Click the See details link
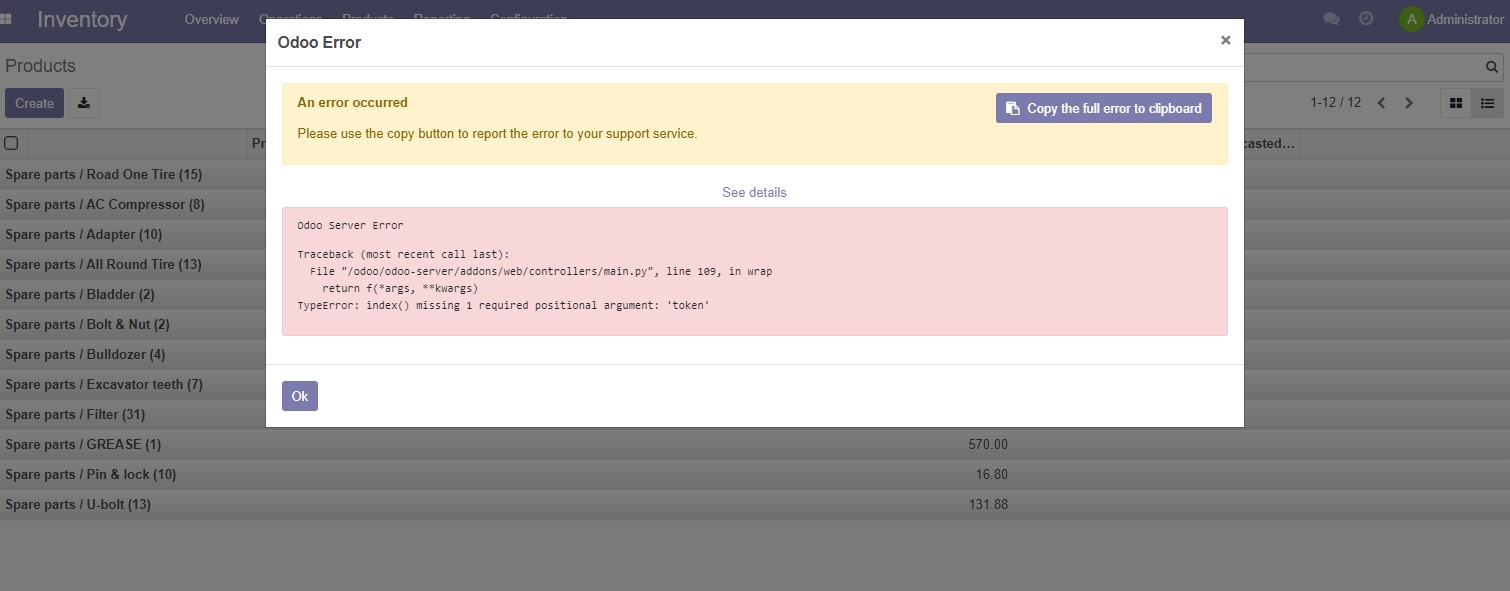Image resolution: width=1510 pixels, height=591 pixels. [x=754, y=192]
